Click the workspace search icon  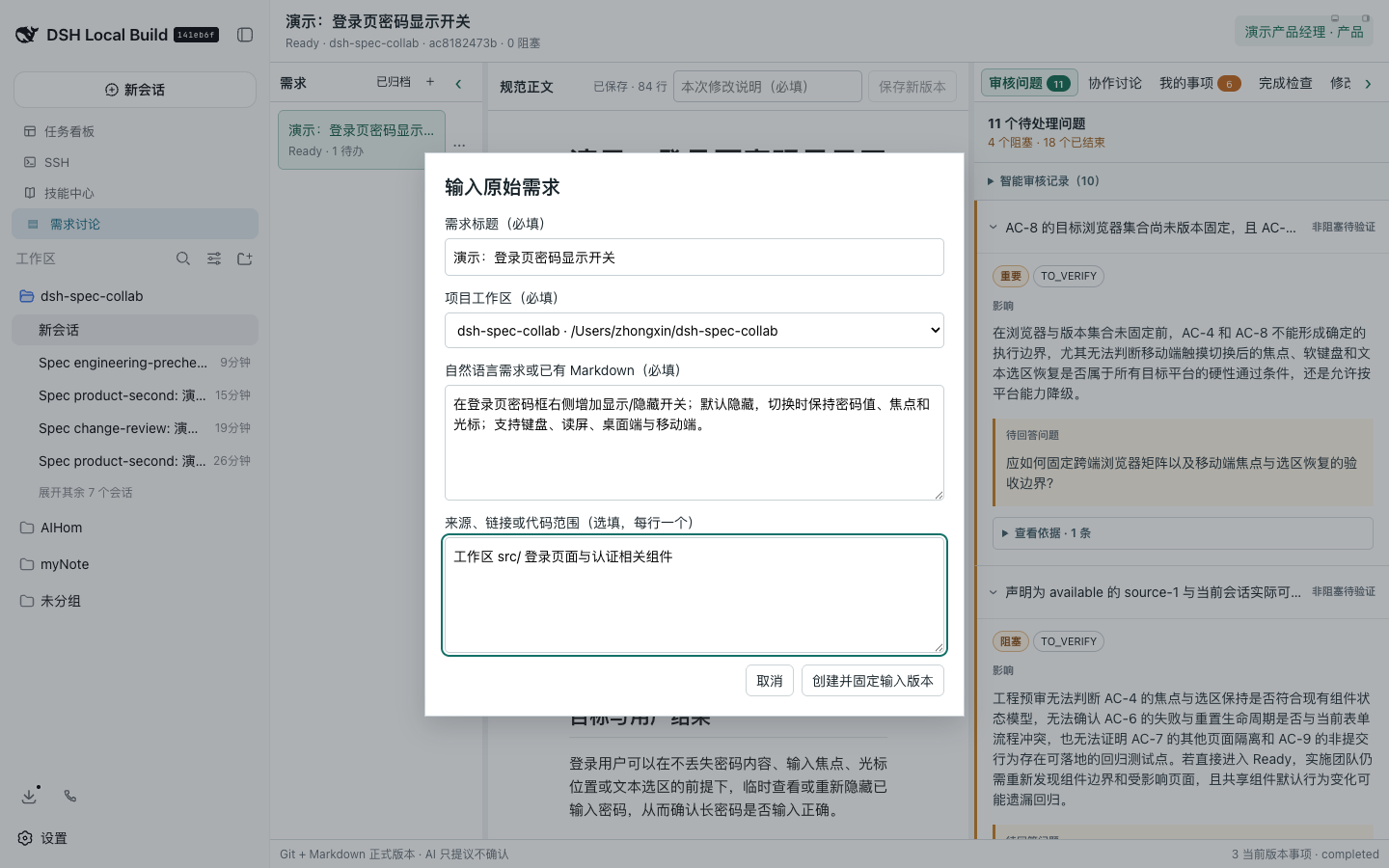pyautogui.click(x=183, y=258)
